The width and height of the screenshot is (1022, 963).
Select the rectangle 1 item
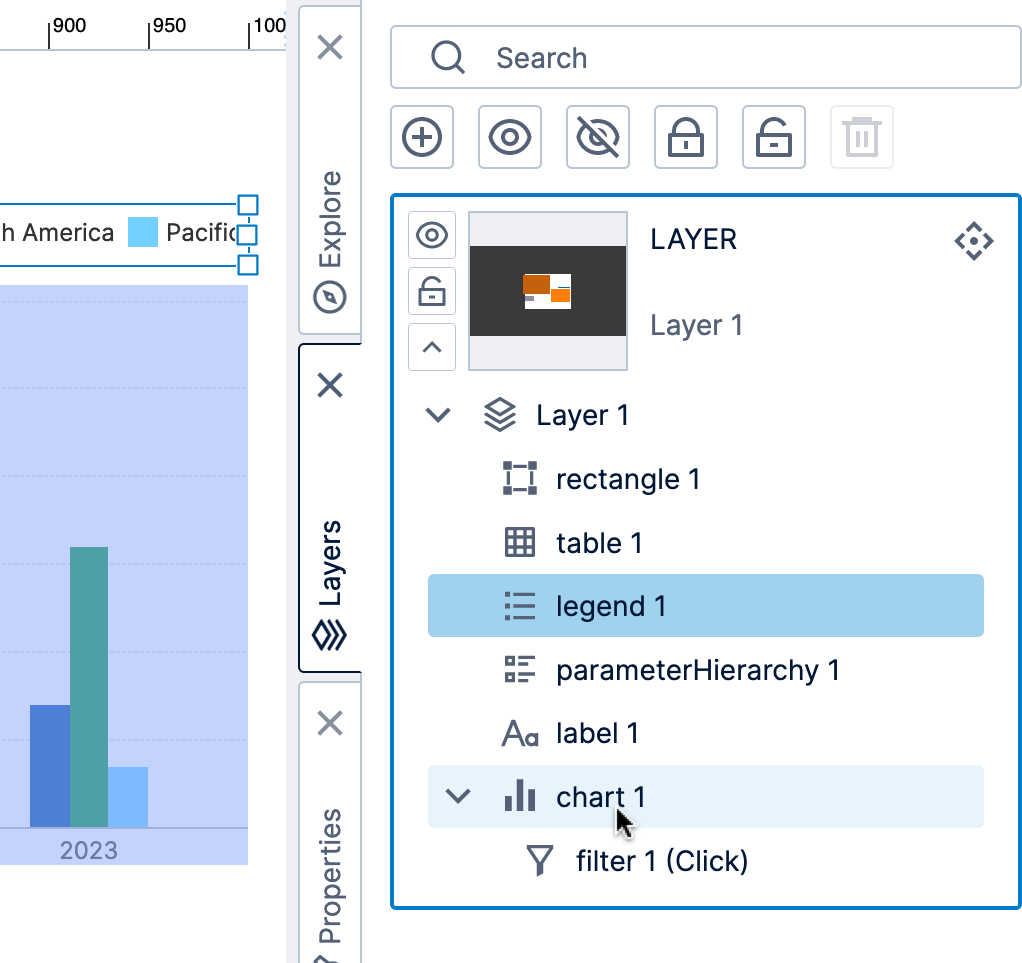point(628,480)
